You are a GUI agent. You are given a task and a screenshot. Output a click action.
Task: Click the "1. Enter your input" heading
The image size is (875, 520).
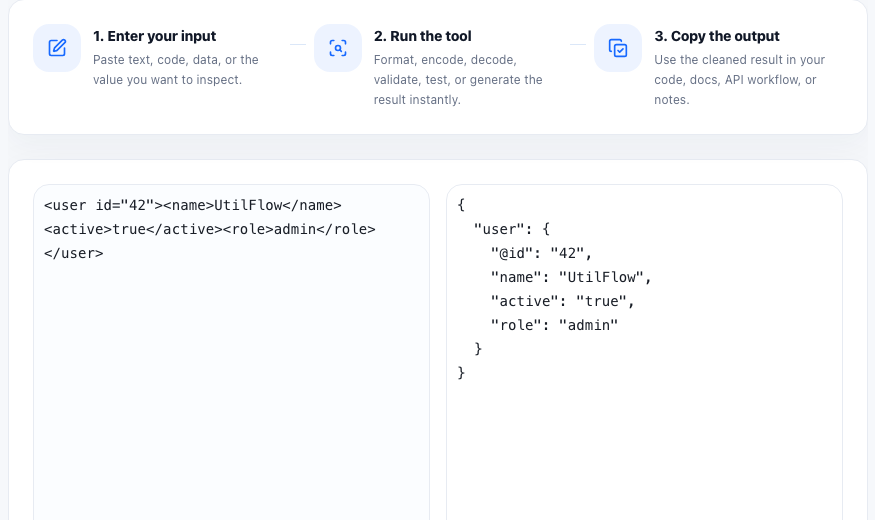point(155,36)
